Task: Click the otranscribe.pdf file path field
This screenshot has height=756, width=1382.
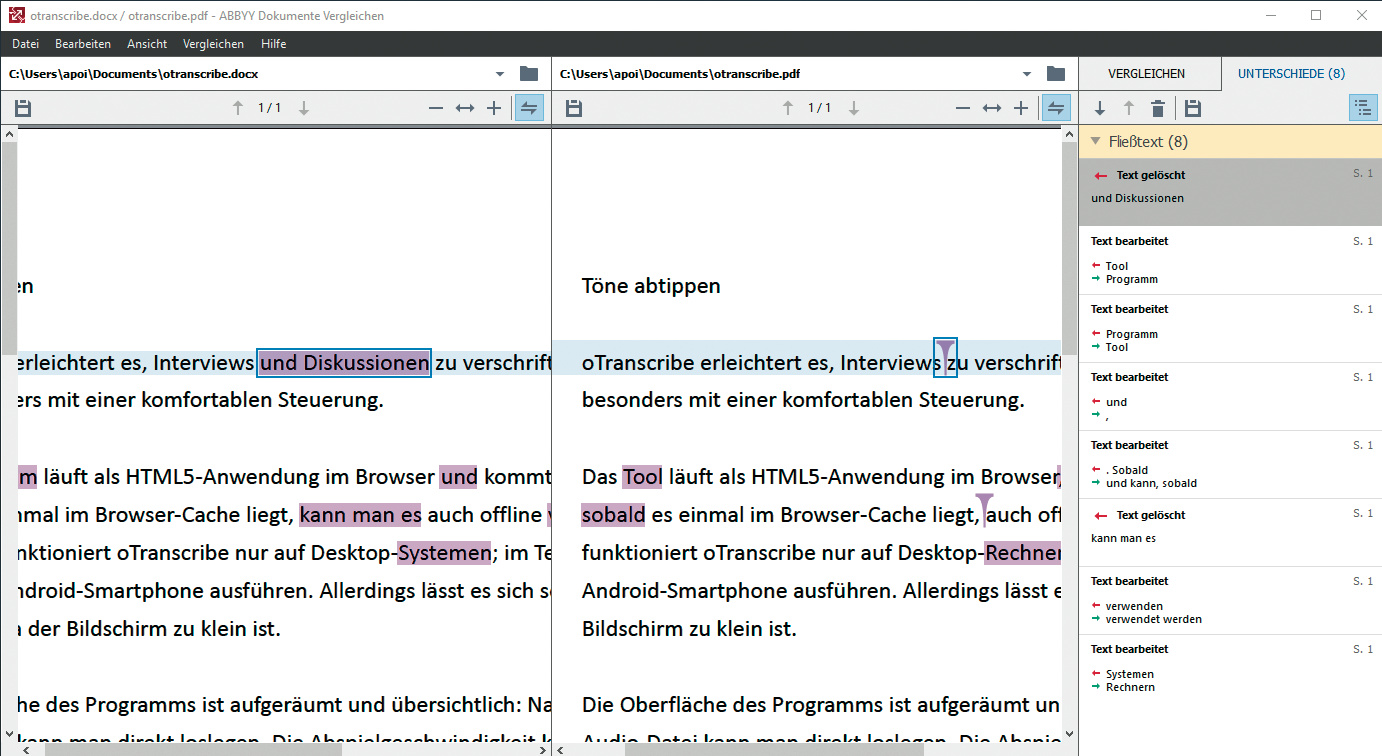Action: click(785, 74)
